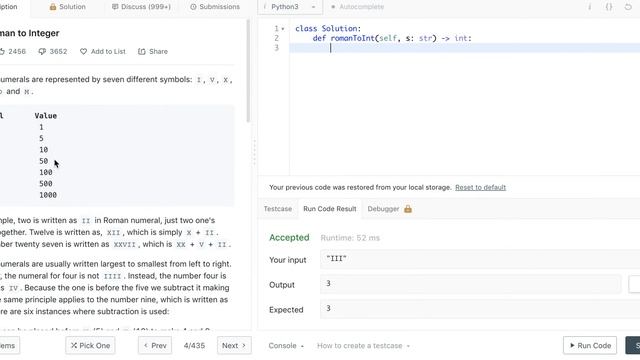
Task: Click the value 500 in the table
Action: click(46, 184)
